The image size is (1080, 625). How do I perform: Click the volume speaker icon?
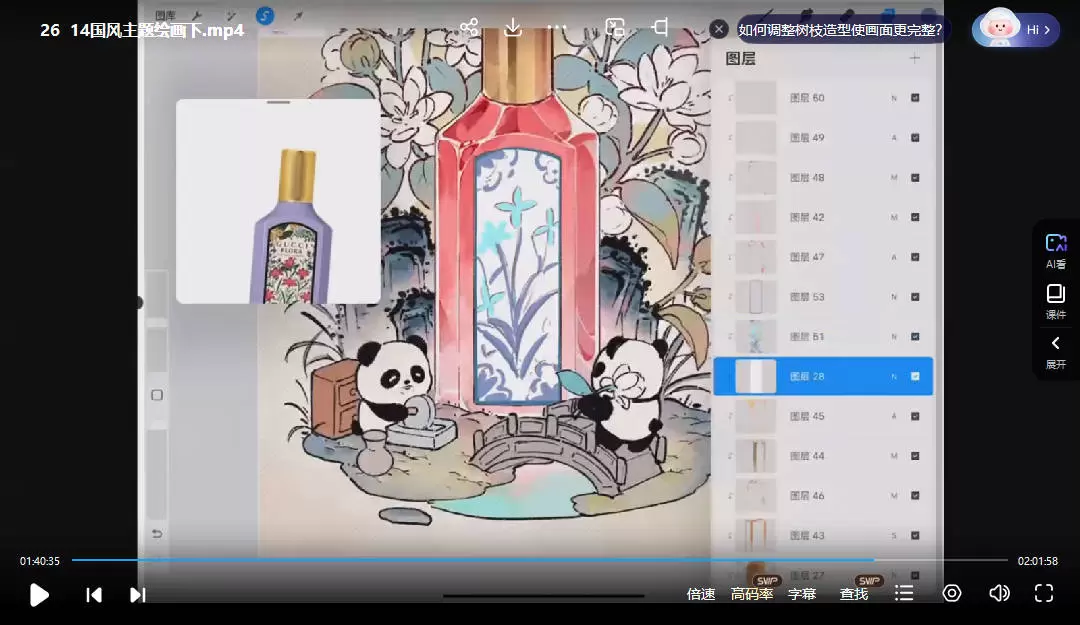(998, 593)
